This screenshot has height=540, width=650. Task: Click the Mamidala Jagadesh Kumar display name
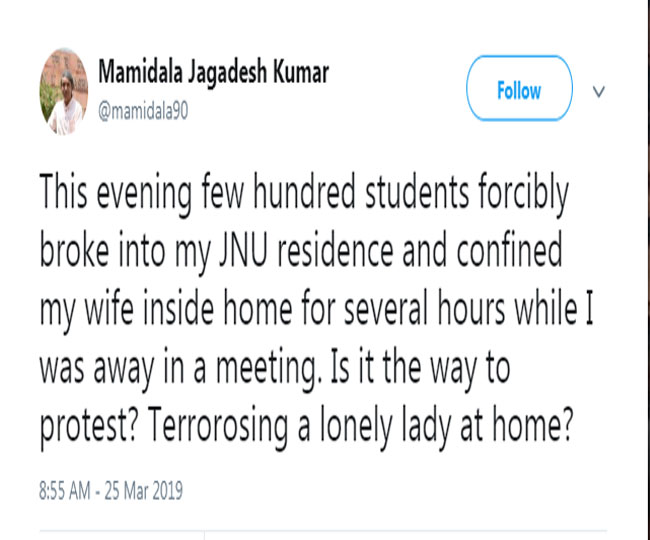[213, 73]
